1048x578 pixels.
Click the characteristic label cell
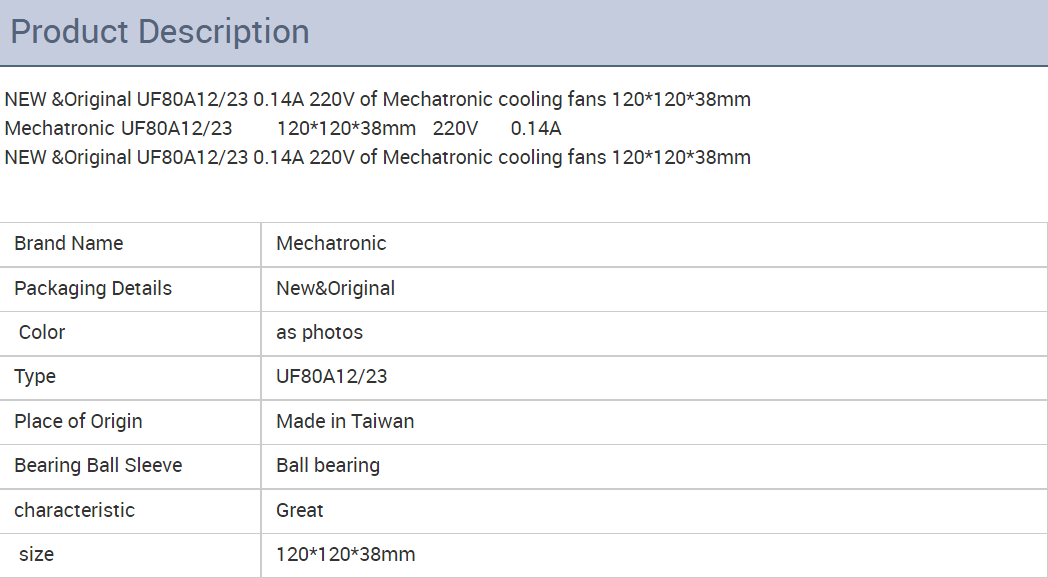pos(74,510)
